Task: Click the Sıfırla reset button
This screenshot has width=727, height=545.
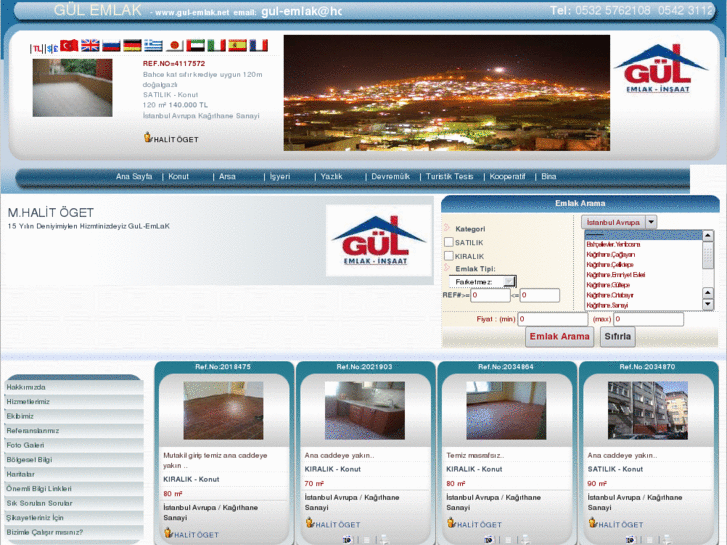Action: coord(618,337)
